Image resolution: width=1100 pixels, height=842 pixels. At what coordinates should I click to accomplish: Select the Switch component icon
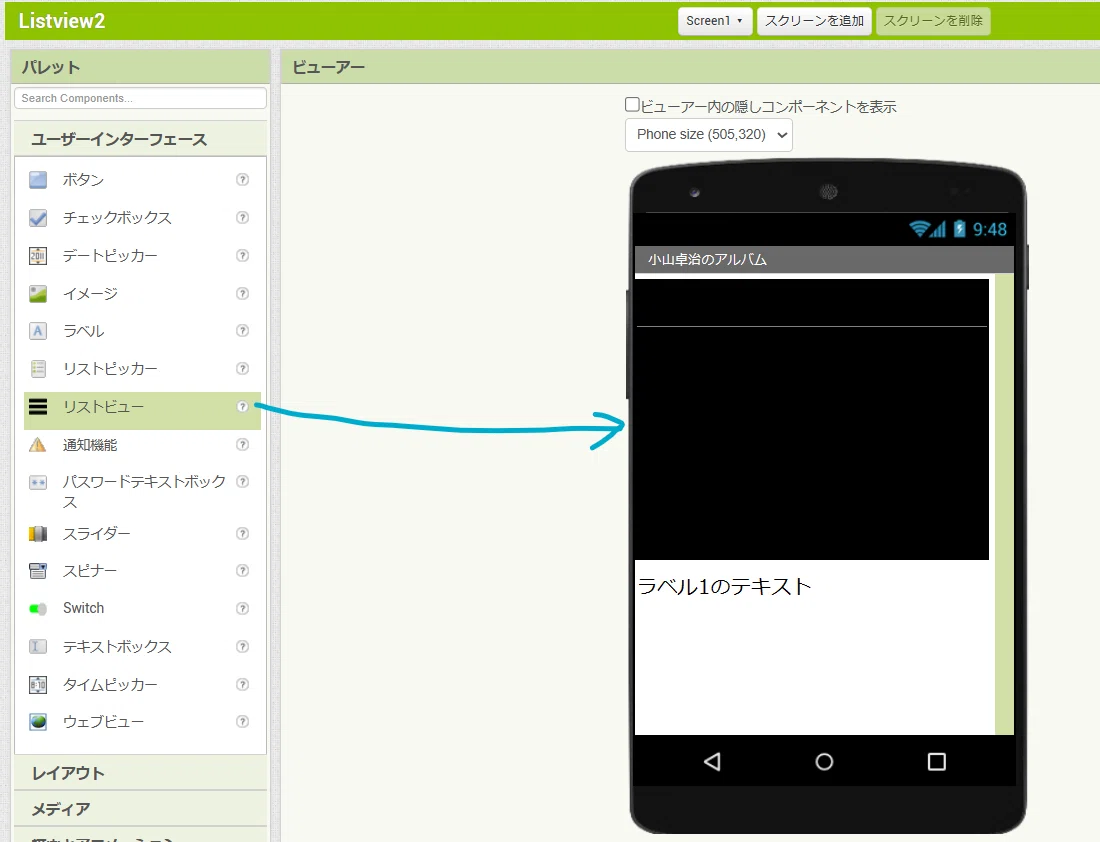pos(38,609)
